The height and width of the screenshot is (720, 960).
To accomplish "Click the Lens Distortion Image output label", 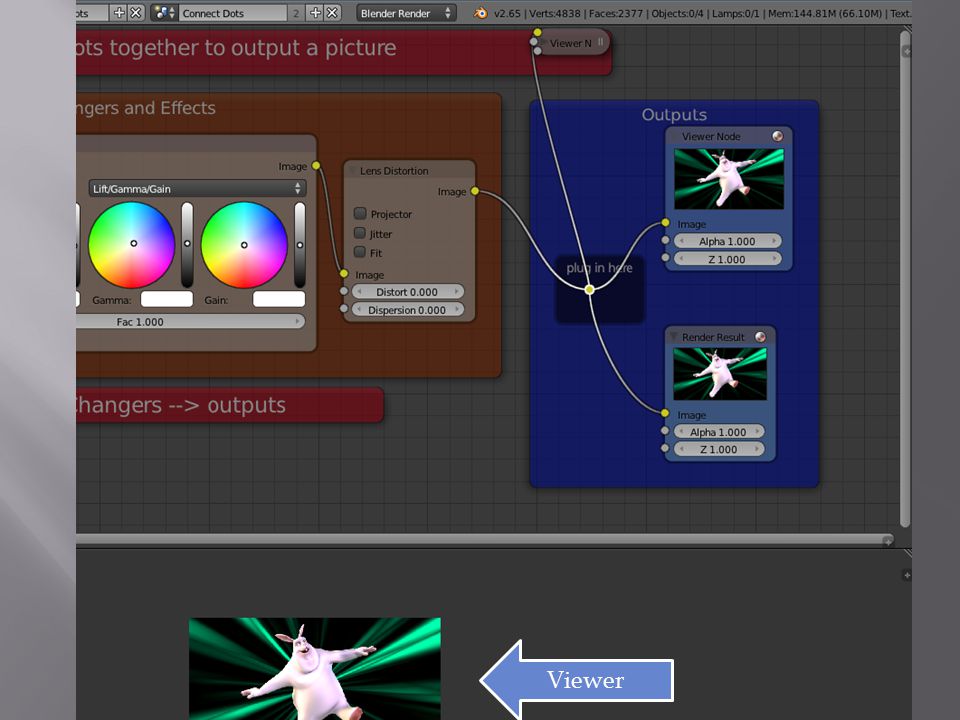I will (x=452, y=192).
